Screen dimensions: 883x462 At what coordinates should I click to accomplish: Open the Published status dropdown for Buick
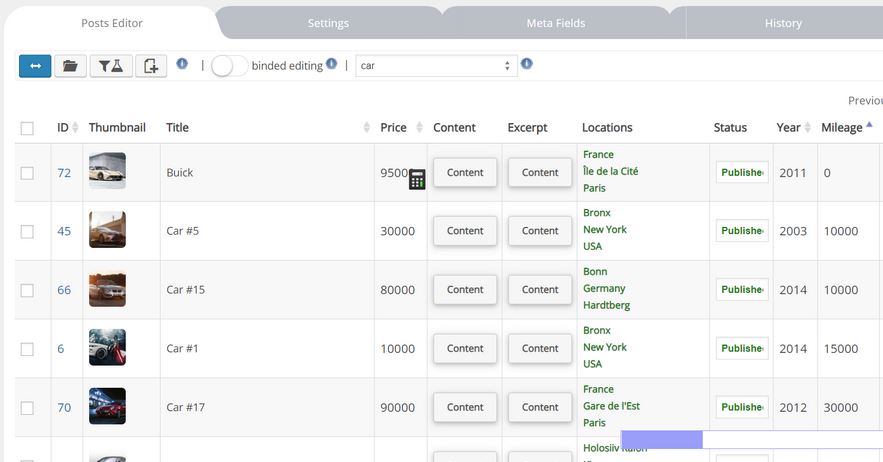tap(742, 172)
